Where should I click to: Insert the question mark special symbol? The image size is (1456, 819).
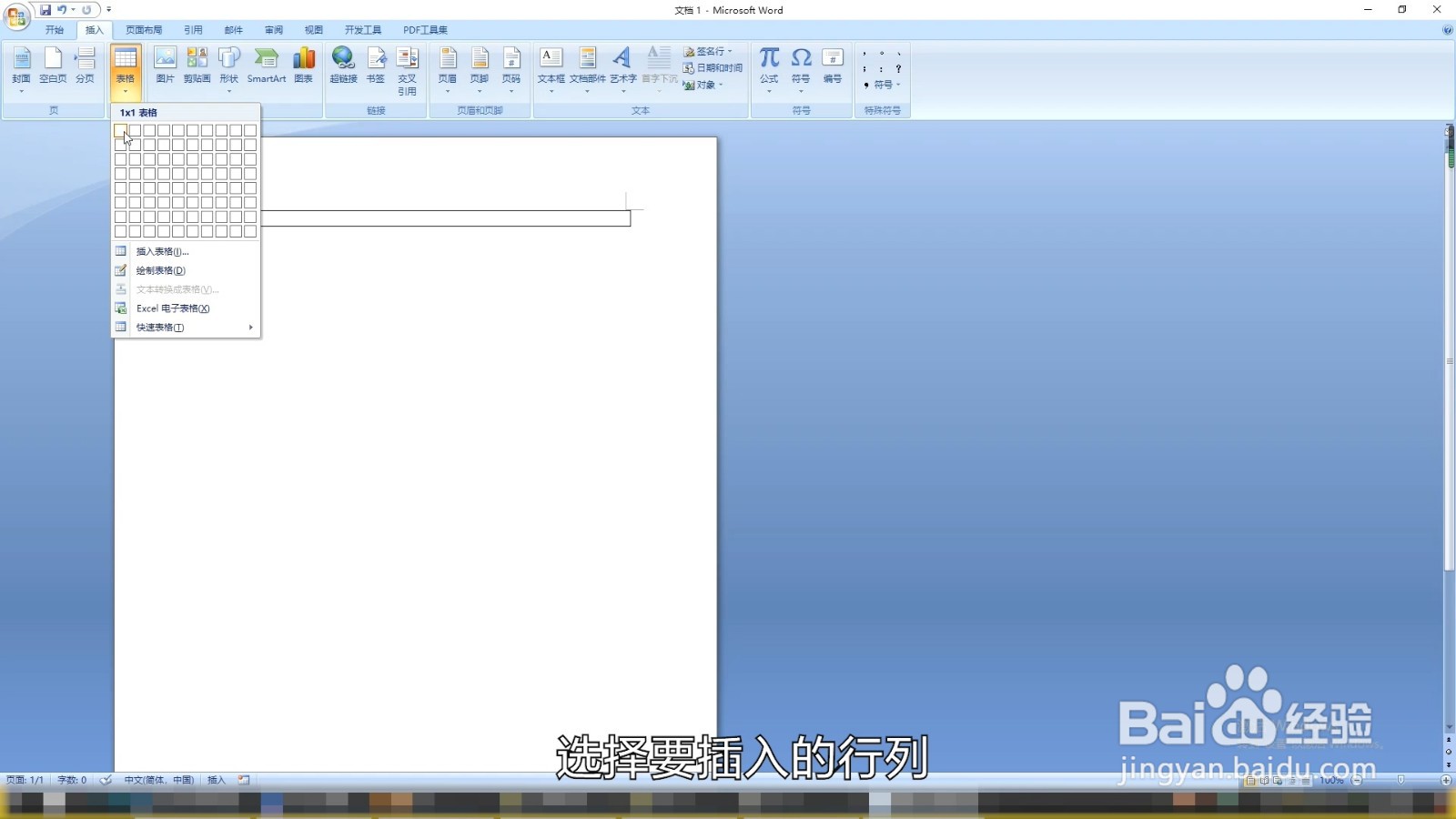click(x=898, y=68)
